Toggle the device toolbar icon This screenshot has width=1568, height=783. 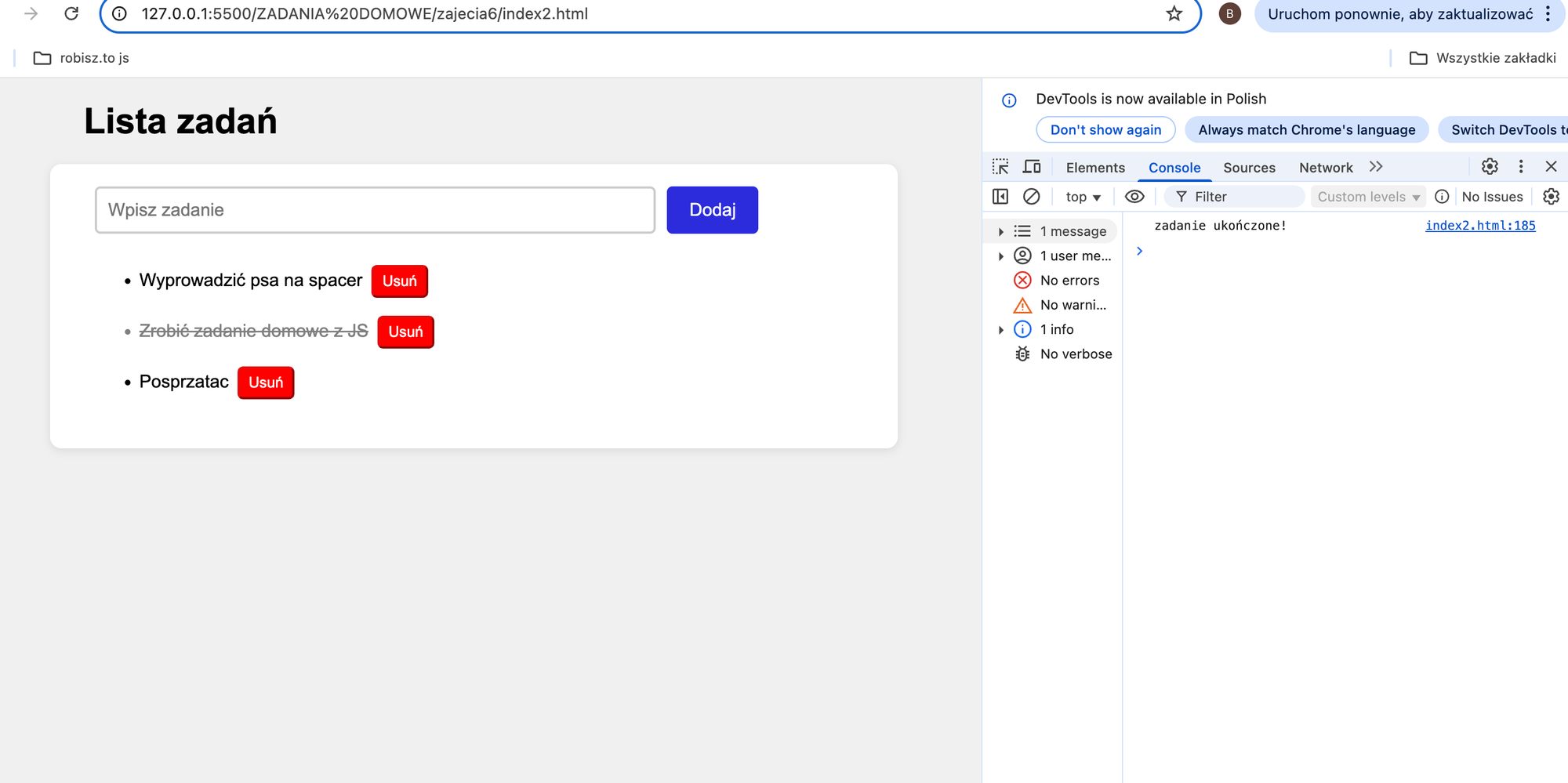(1032, 167)
